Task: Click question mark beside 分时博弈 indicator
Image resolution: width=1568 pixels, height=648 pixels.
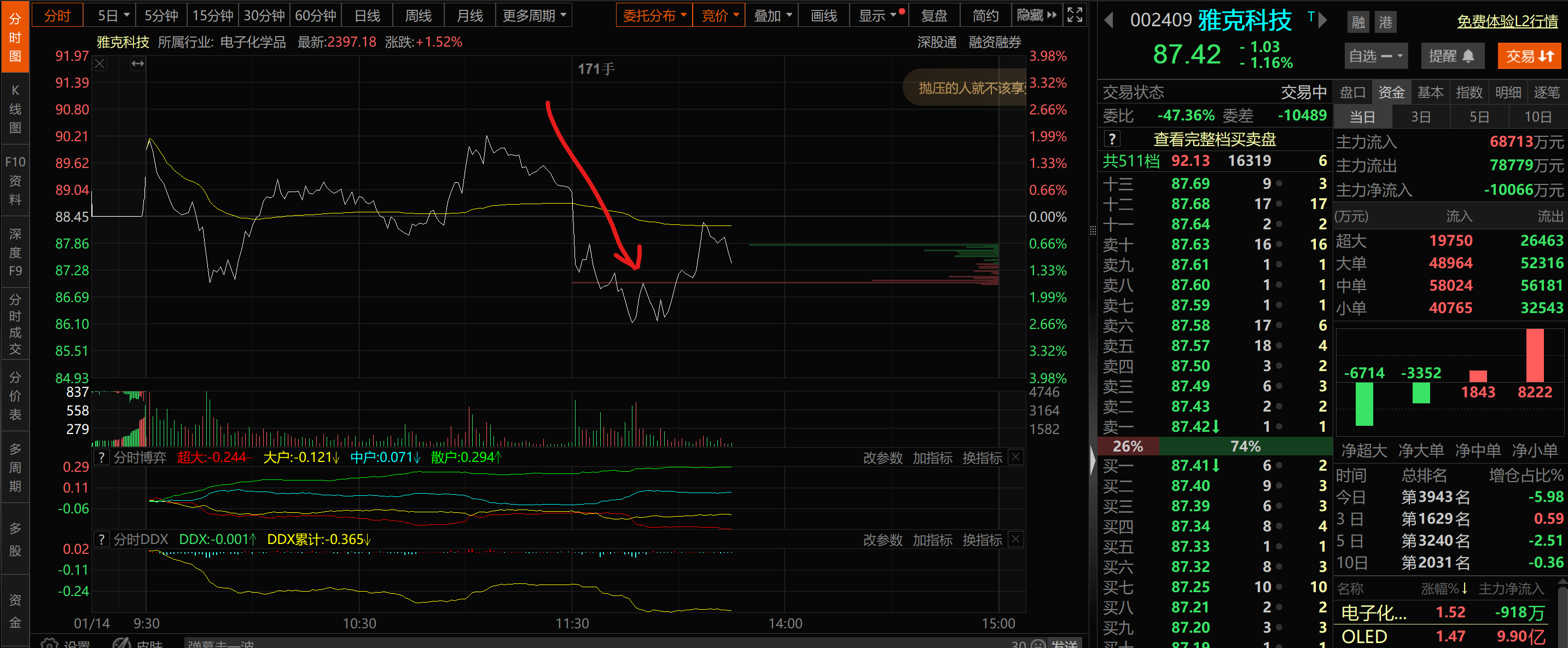Action: [x=102, y=458]
